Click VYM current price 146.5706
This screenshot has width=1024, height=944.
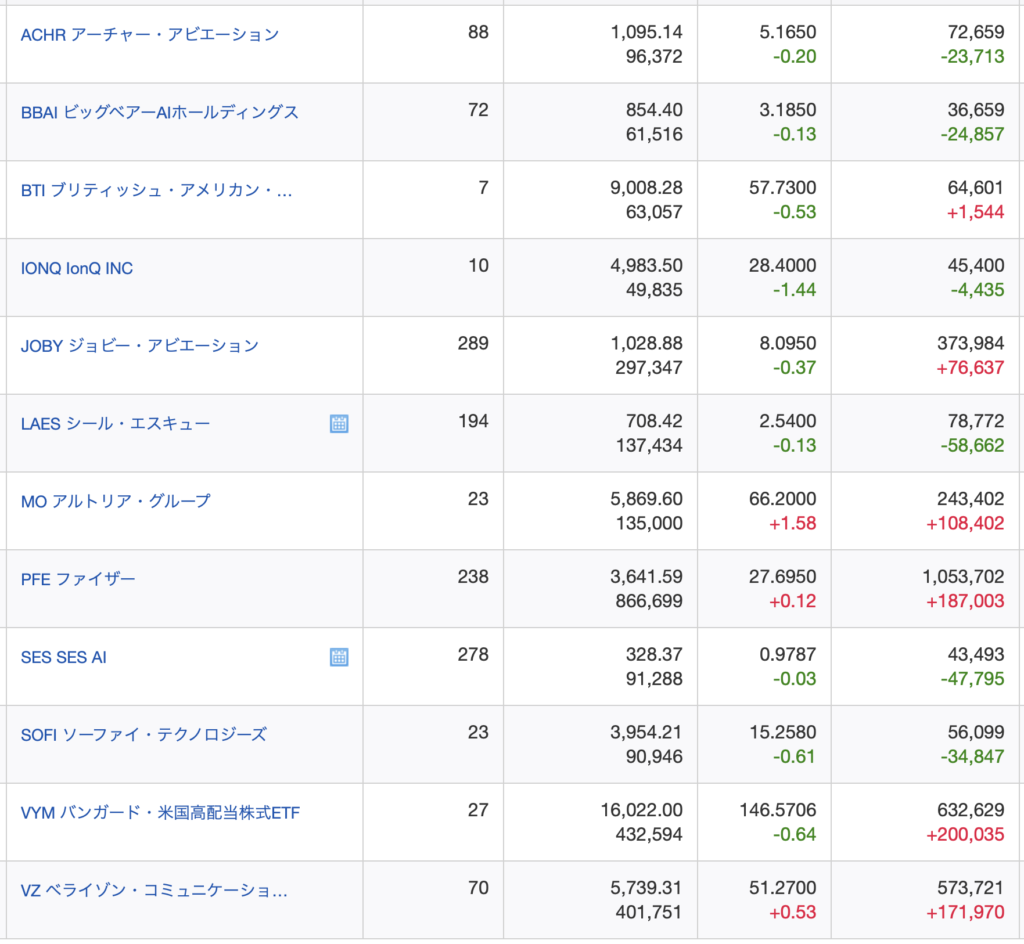[777, 811]
